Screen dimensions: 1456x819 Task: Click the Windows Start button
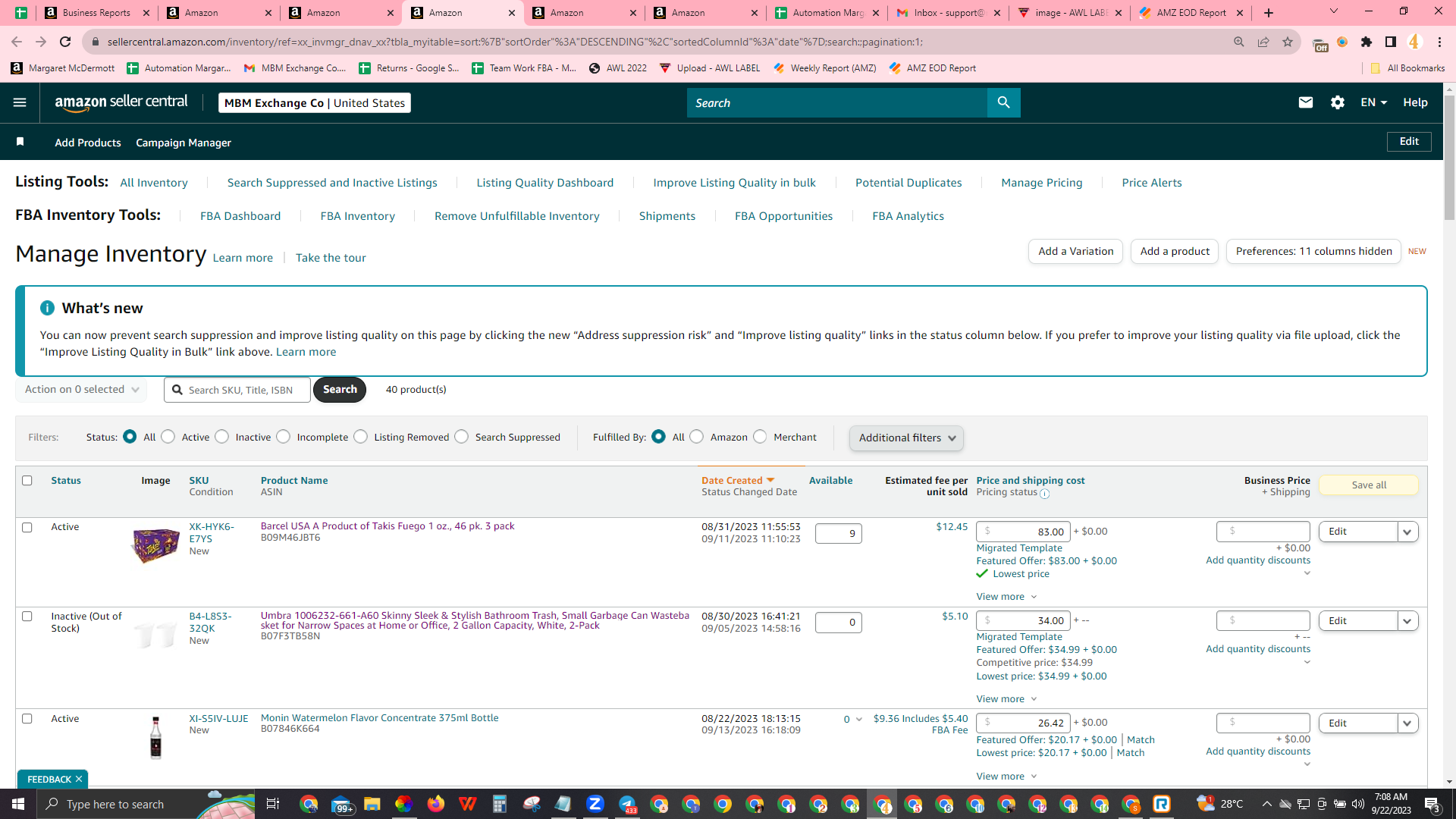(18, 804)
